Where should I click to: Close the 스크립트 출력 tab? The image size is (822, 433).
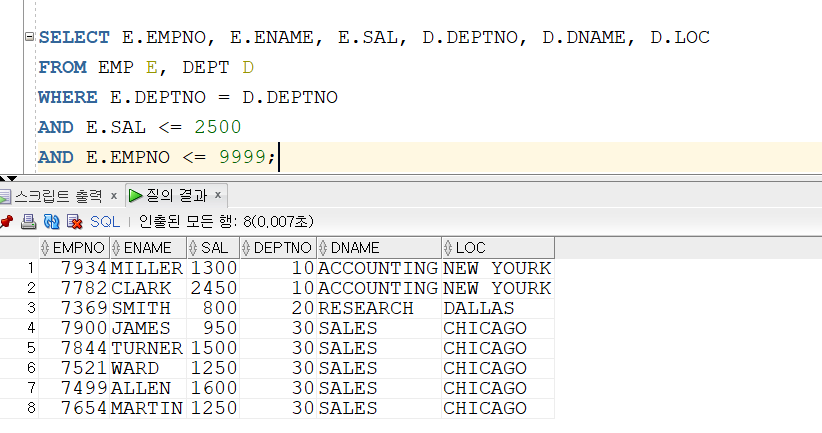pyautogui.click(x=113, y=196)
